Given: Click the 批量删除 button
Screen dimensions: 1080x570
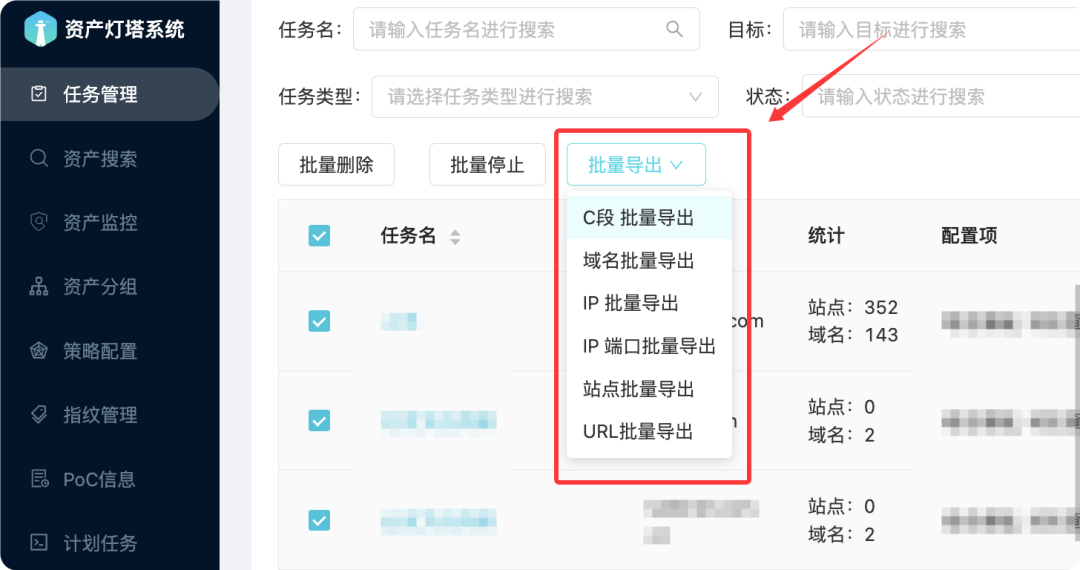Looking at the screenshot, I should pos(336,165).
